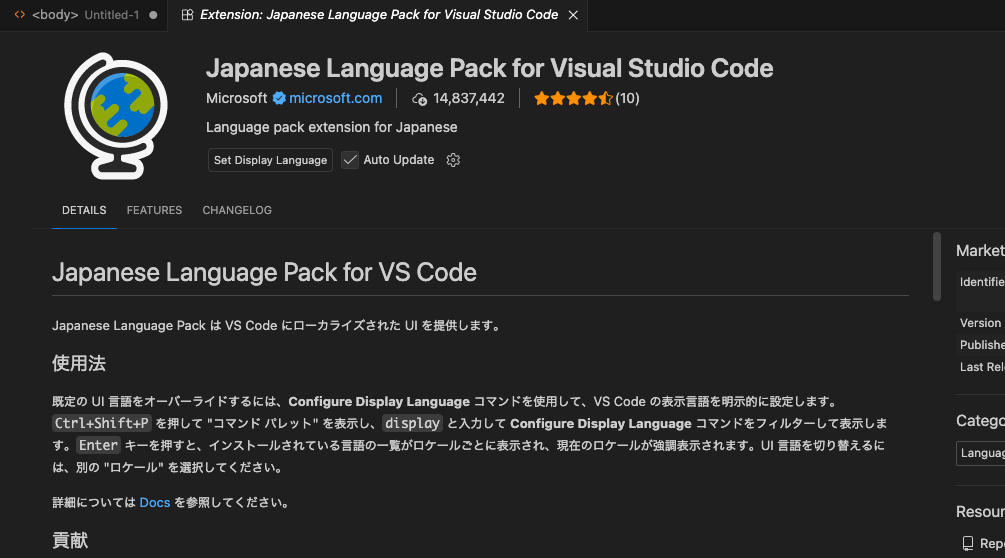Click the install count download icon
This screenshot has height=558, width=1005.
[419, 99]
